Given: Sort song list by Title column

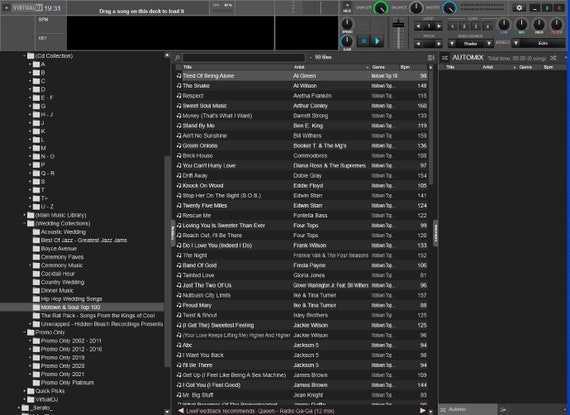Looking at the screenshot, I should point(187,67).
